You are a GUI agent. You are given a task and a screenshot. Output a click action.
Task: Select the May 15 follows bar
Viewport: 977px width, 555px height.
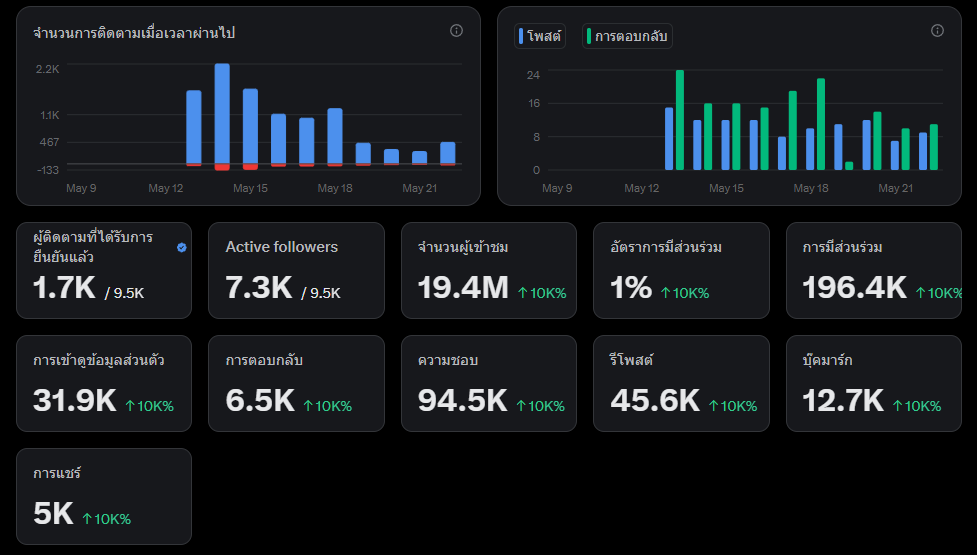(x=250, y=126)
